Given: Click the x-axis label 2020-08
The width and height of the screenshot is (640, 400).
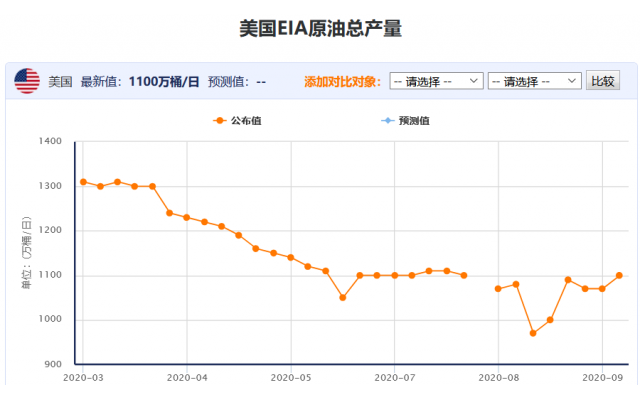Looking at the screenshot, I should click(499, 378).
